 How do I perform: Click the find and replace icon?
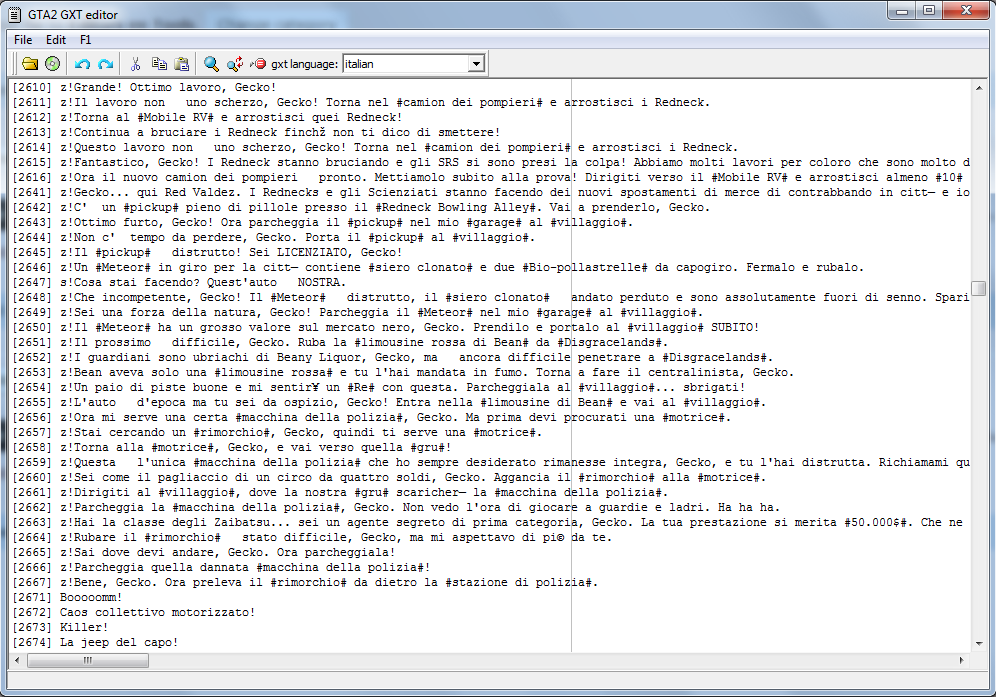click(235, 64)
